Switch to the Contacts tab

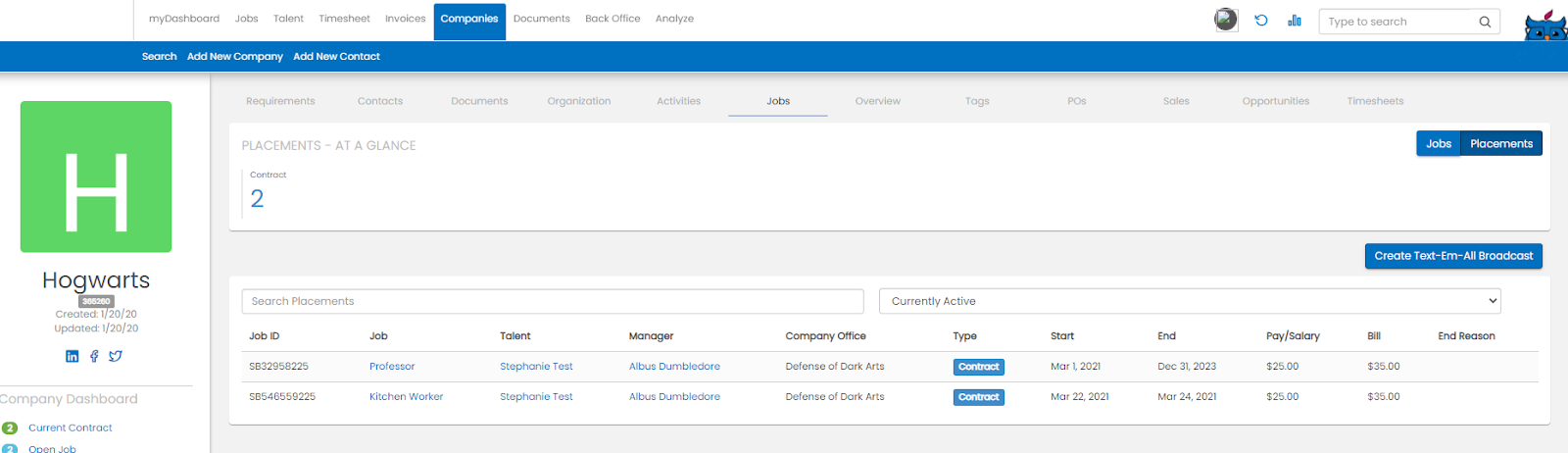click(x=380, y=101)
